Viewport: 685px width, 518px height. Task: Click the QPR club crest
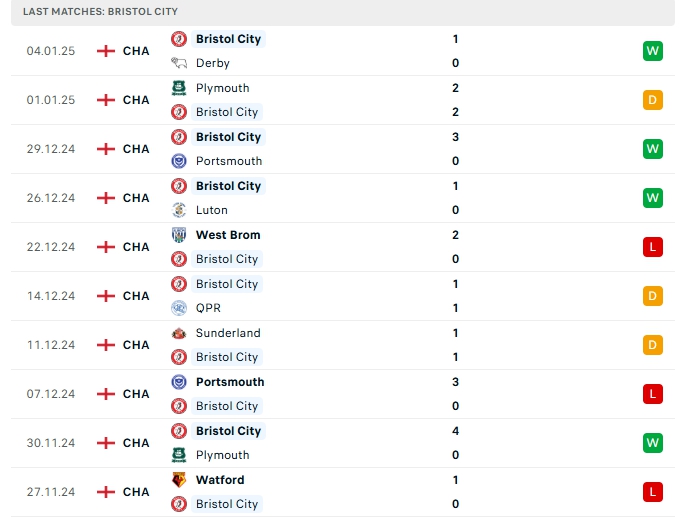click(179, 308)
